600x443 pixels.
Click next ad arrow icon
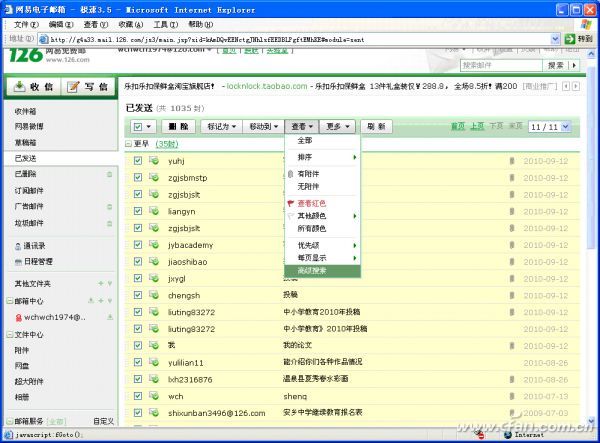[575, 86]
